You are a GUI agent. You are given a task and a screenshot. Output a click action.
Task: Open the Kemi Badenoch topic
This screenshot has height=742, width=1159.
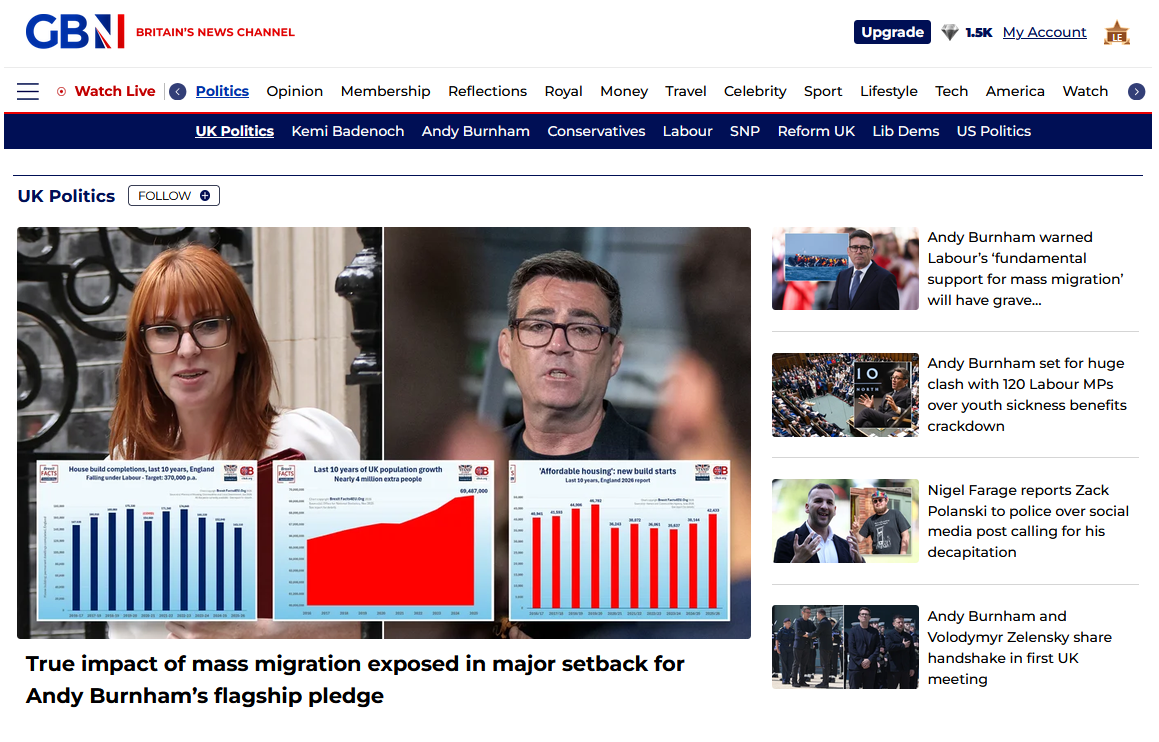click(347, 132)
